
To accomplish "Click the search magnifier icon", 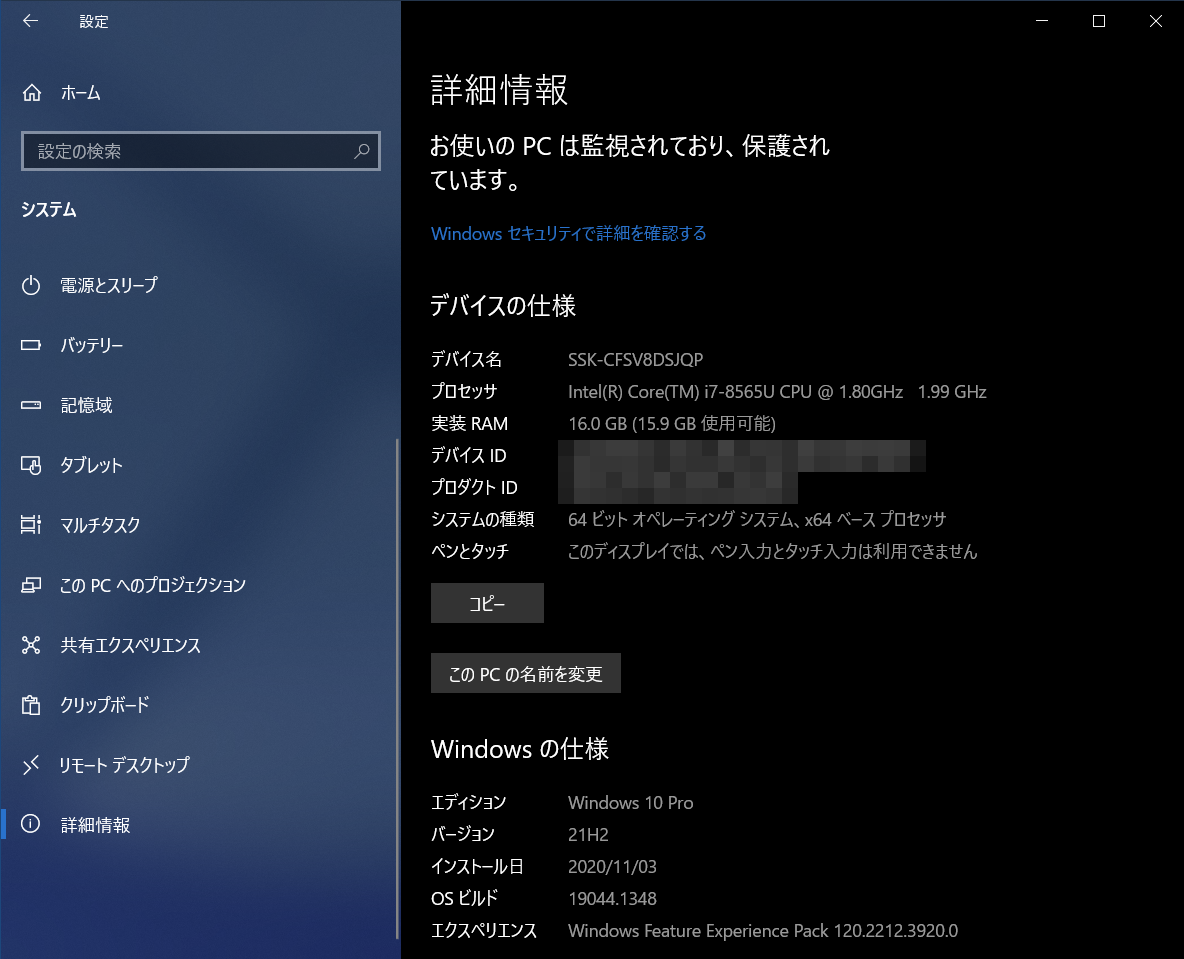I will click(x=362, y=151).
